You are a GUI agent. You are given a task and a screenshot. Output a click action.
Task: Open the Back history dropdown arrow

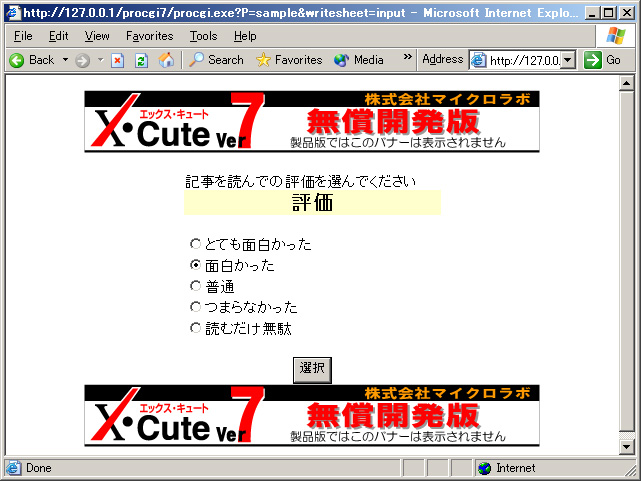point(65,60)
